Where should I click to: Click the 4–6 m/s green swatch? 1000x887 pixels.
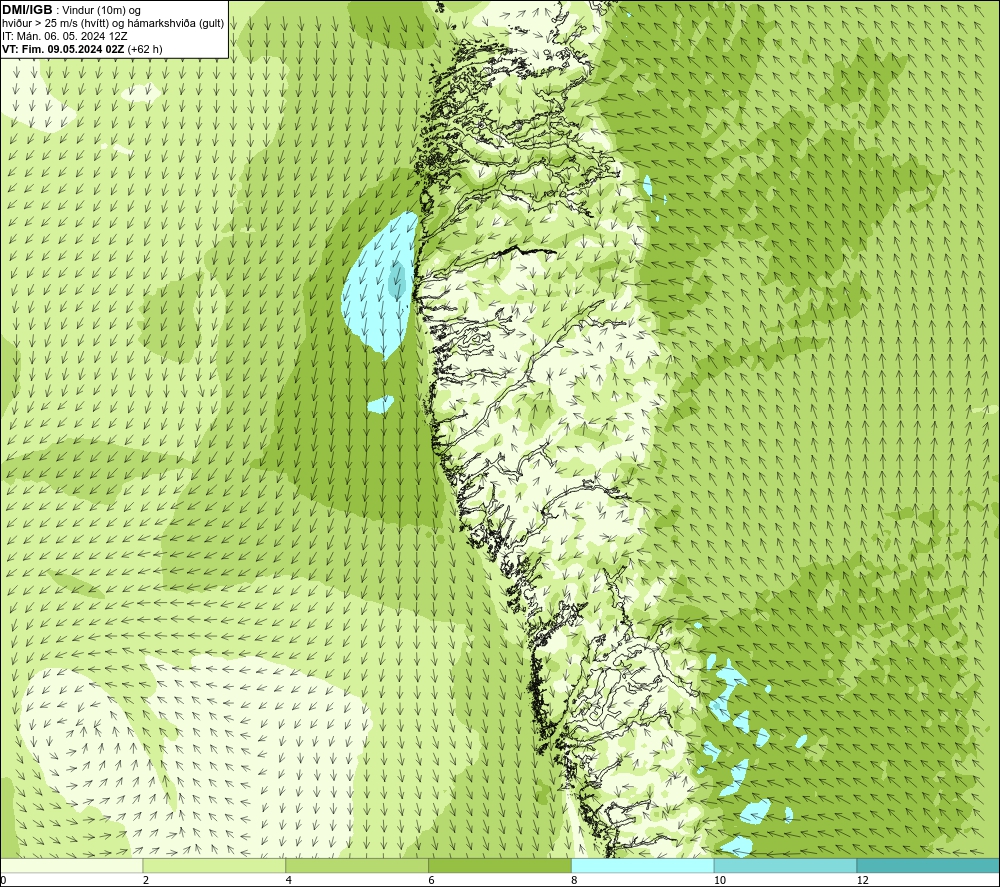point(357,865)
